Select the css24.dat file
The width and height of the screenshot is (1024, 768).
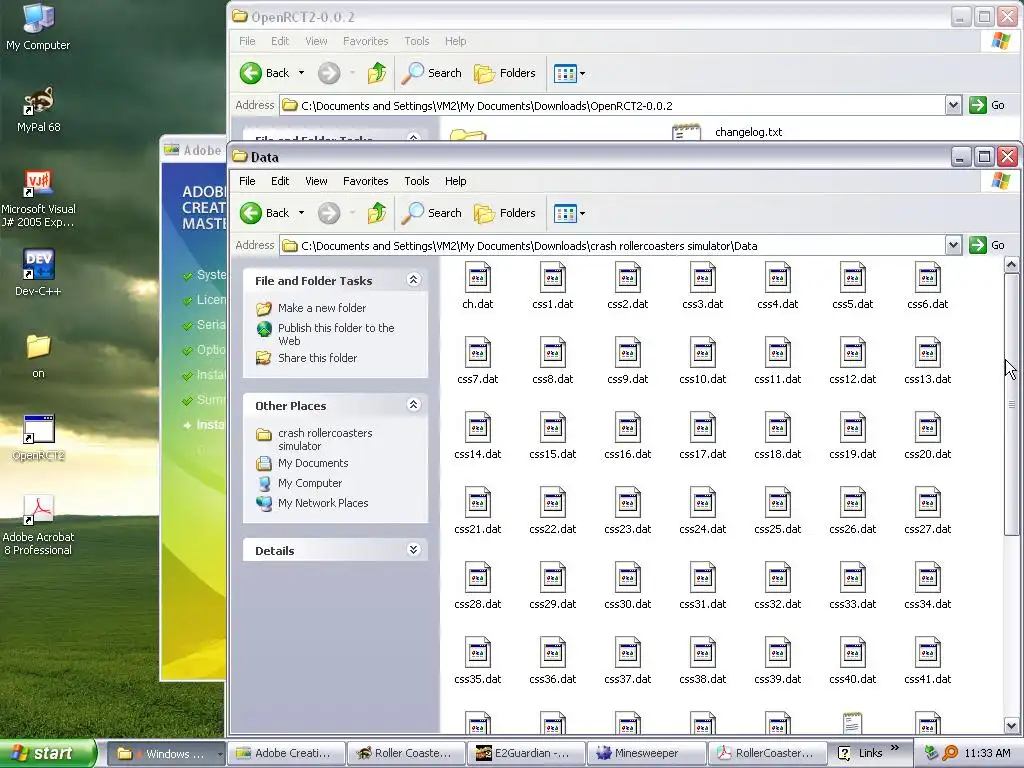point(703,511)
